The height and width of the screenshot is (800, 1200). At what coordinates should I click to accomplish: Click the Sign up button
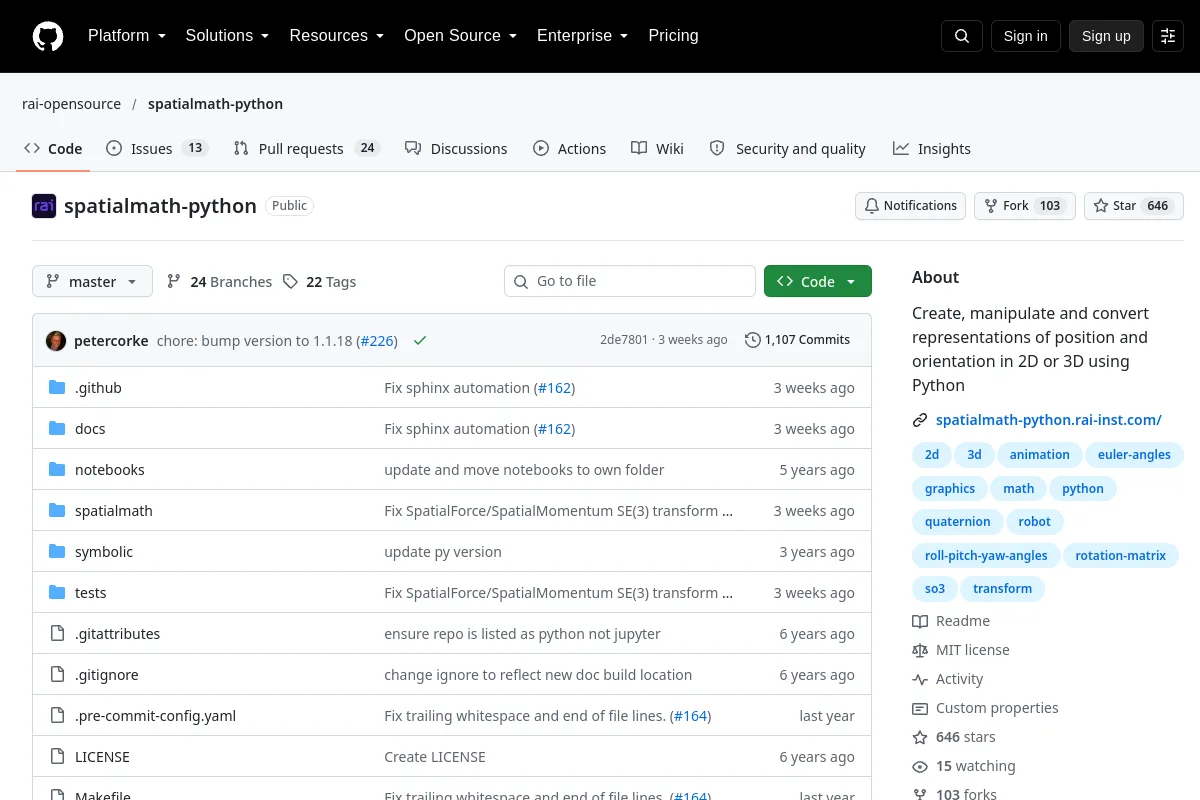click(1106, 36)
